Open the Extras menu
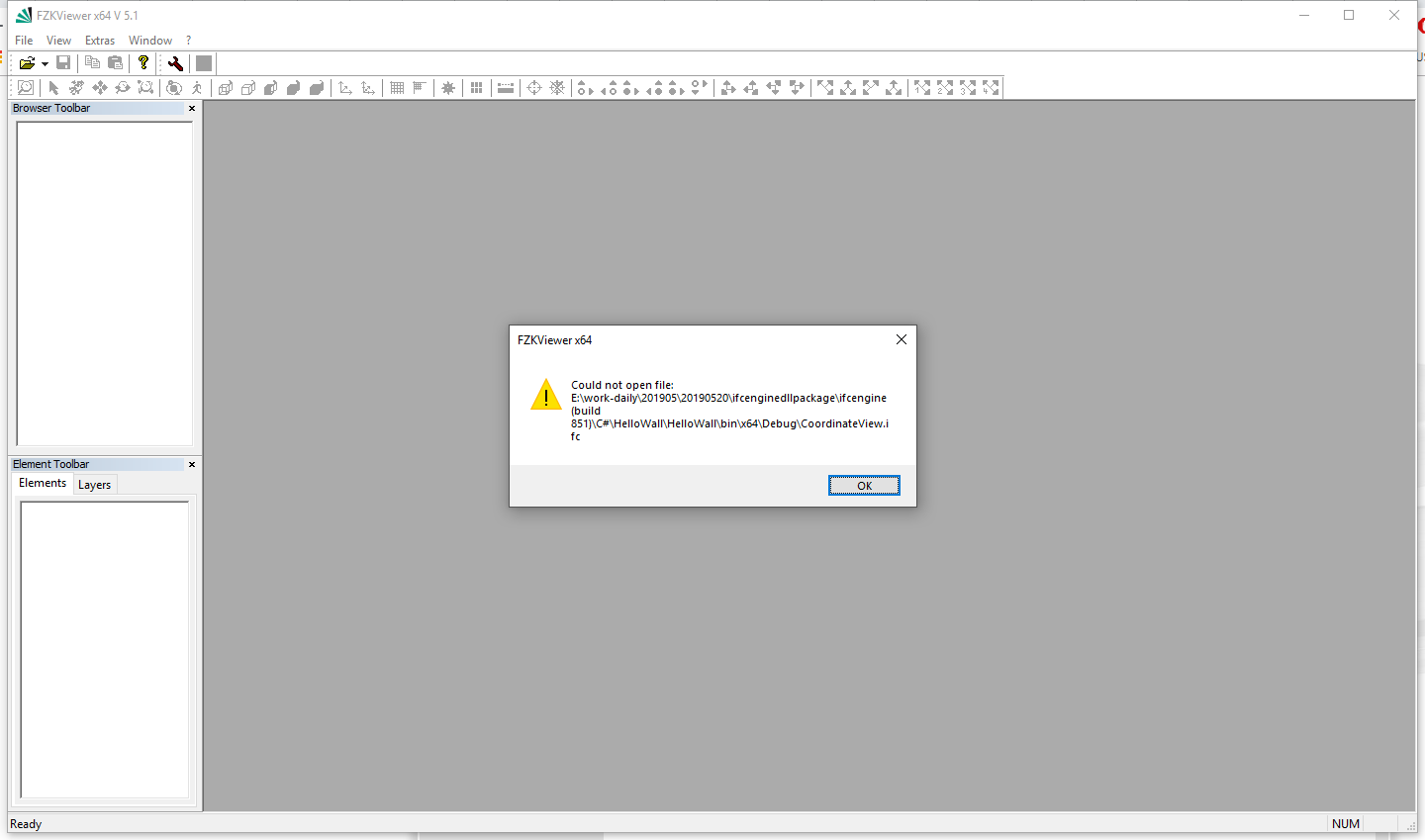1425x840 pixels. tap(99, 40)
